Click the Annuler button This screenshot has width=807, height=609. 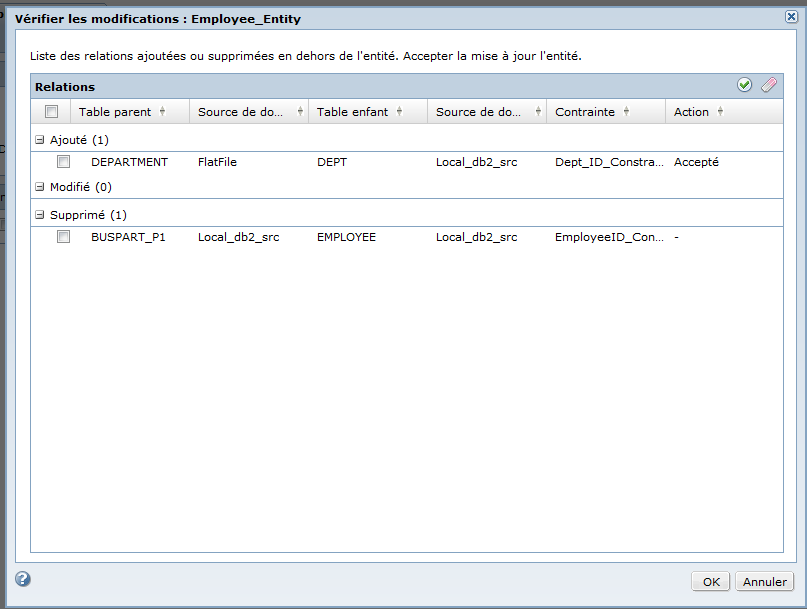coord(764,581)
